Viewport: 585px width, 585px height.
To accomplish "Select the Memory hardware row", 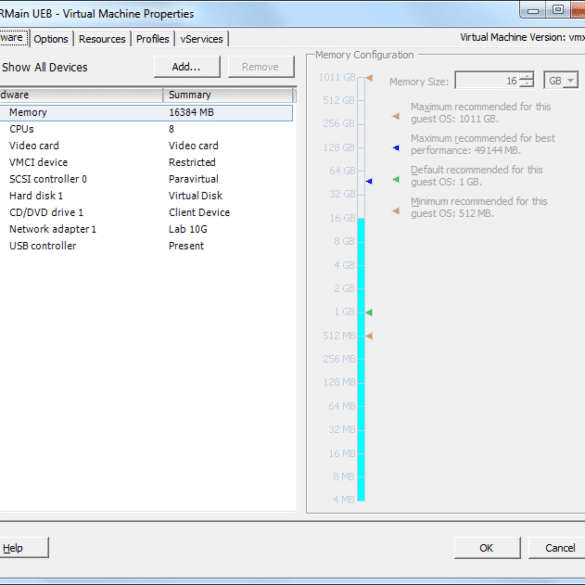I will tap(146, 113).
